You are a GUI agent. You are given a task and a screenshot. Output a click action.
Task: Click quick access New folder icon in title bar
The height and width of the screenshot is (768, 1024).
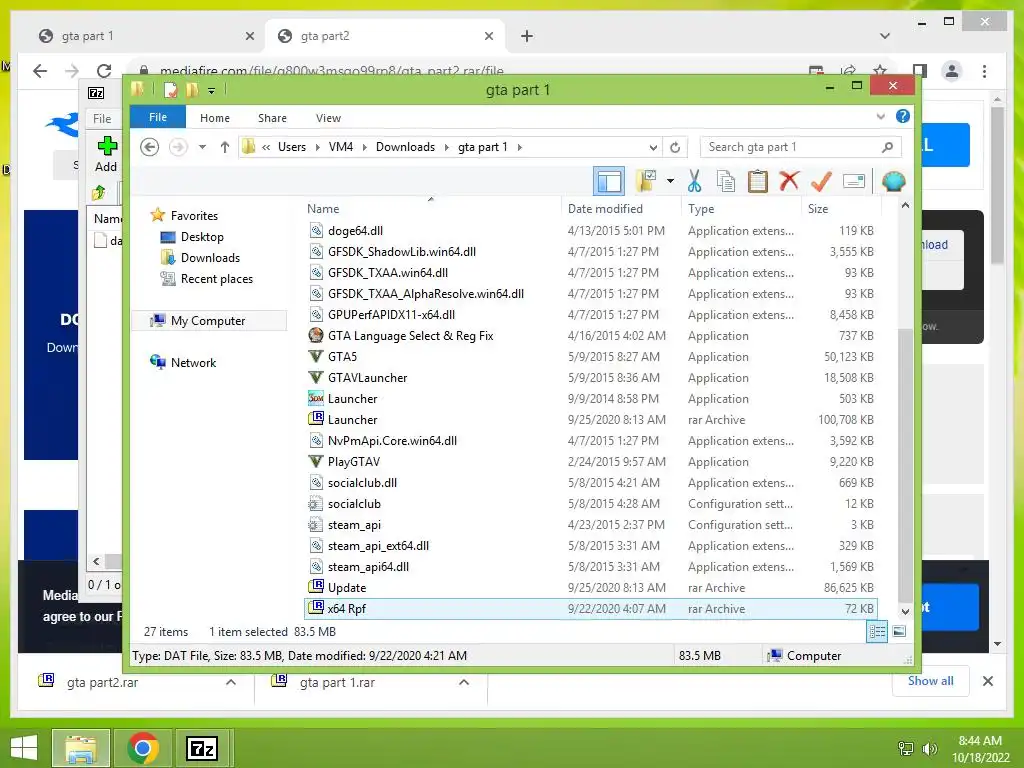[192, 90]
